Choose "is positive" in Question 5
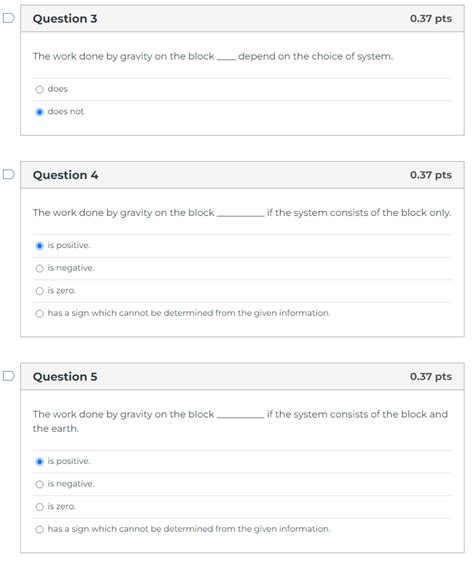474x562 pixels. click(x=39, y=461)
